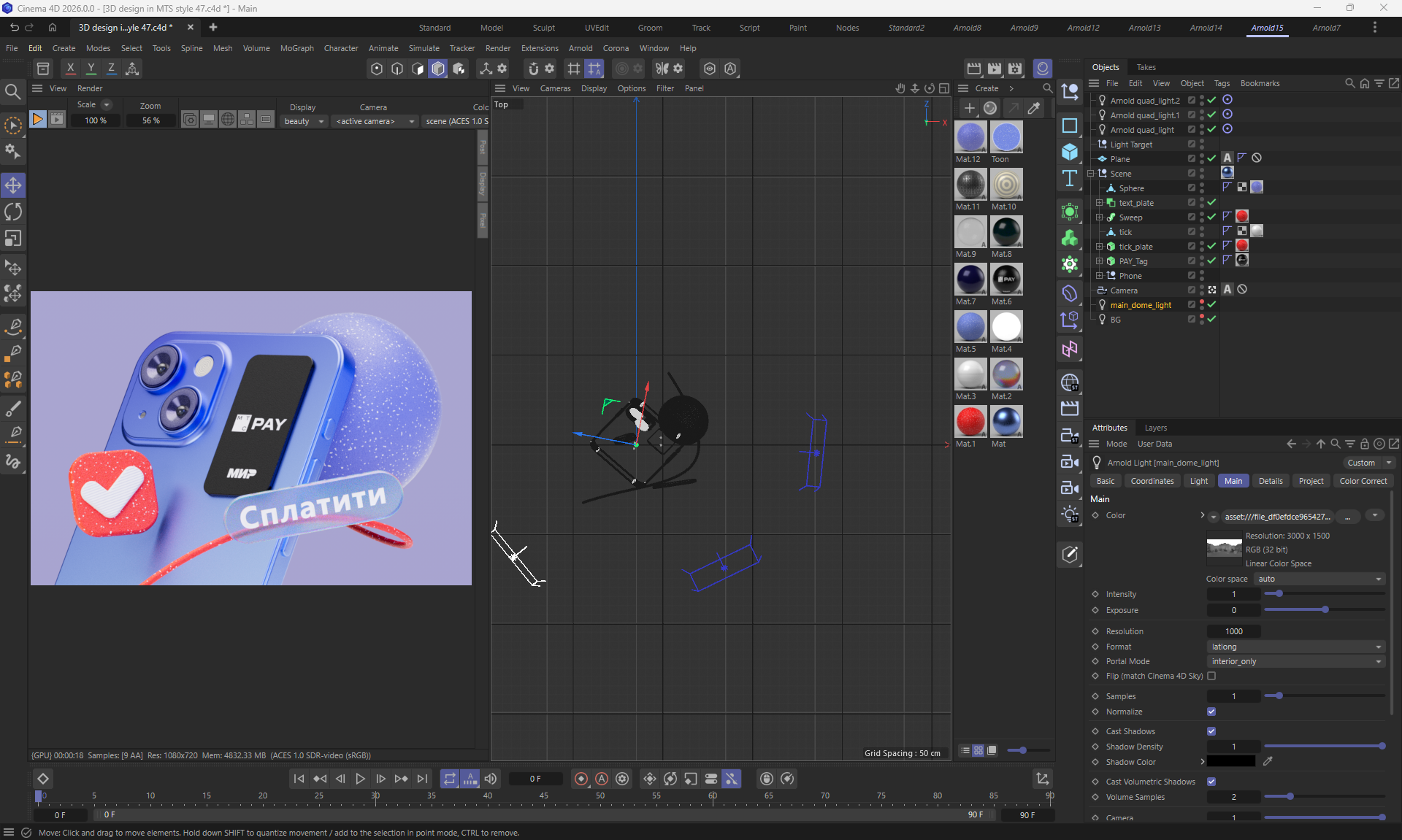The image size is (1402, 840).
Task: Click the Text object tool icon
Action: click(x=1070, y=179)
